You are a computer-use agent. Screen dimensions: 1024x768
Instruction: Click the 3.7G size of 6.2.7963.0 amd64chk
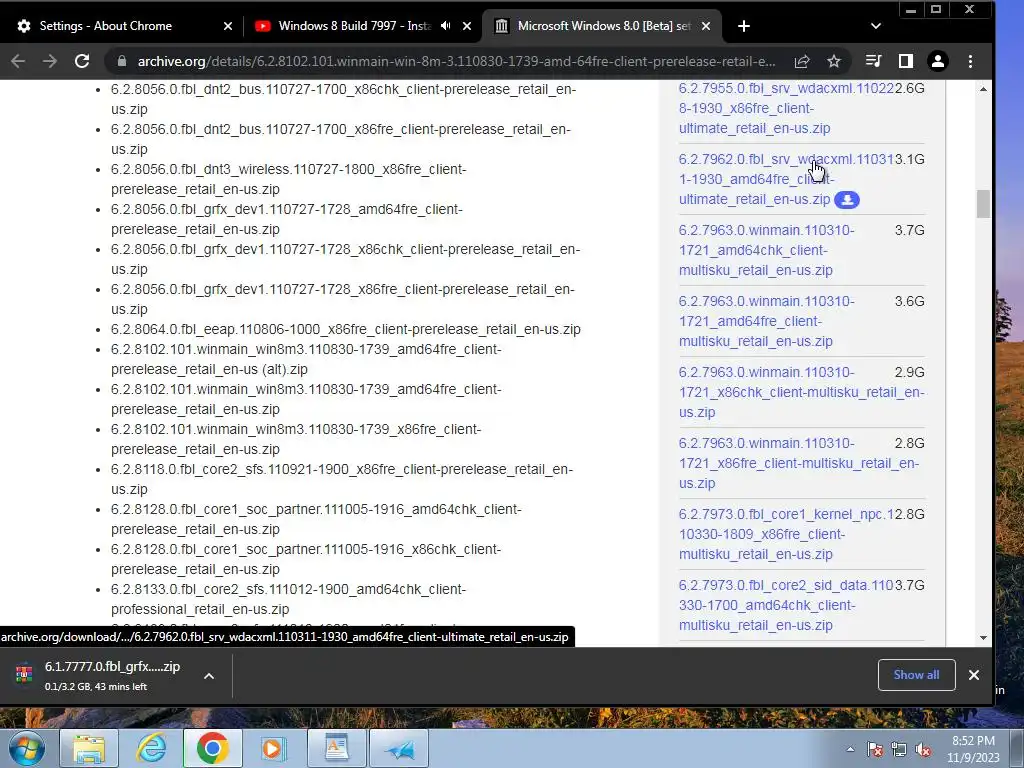coord(910,231)
